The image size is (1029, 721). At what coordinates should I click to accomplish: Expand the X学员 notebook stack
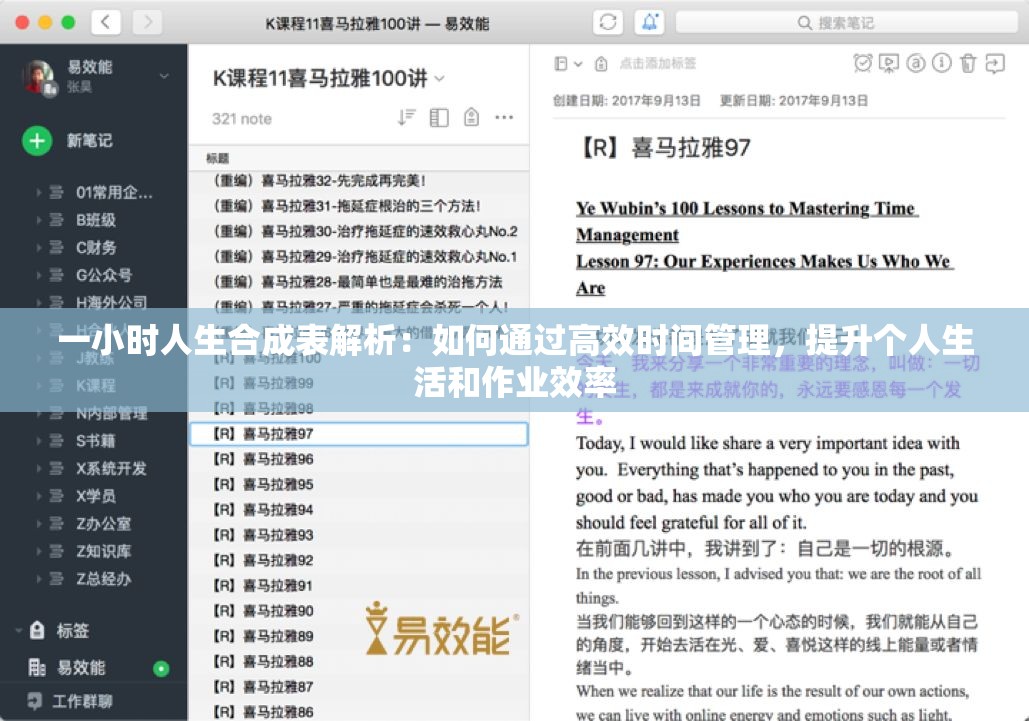(39, 496)
